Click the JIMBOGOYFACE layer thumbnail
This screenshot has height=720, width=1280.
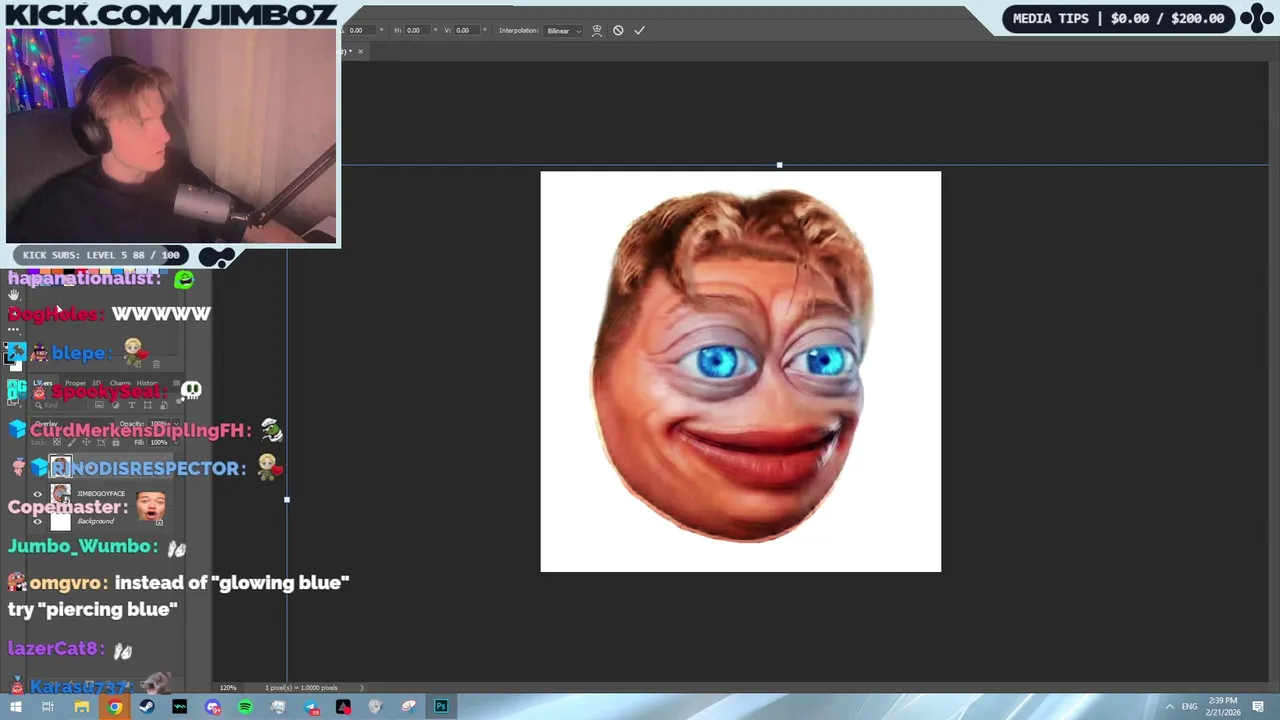tap(60, 494)
